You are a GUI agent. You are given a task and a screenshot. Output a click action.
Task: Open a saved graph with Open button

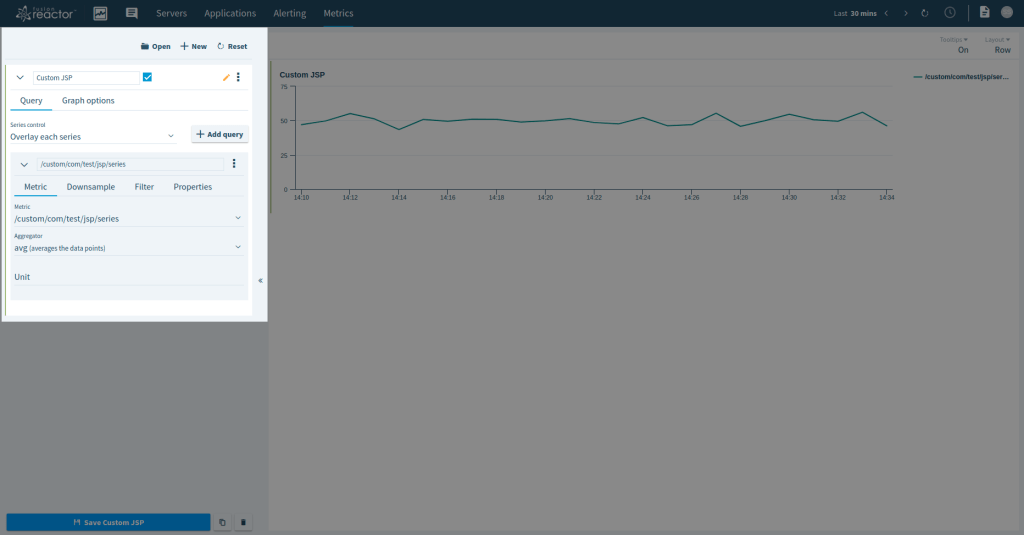[x=155, y=46]
